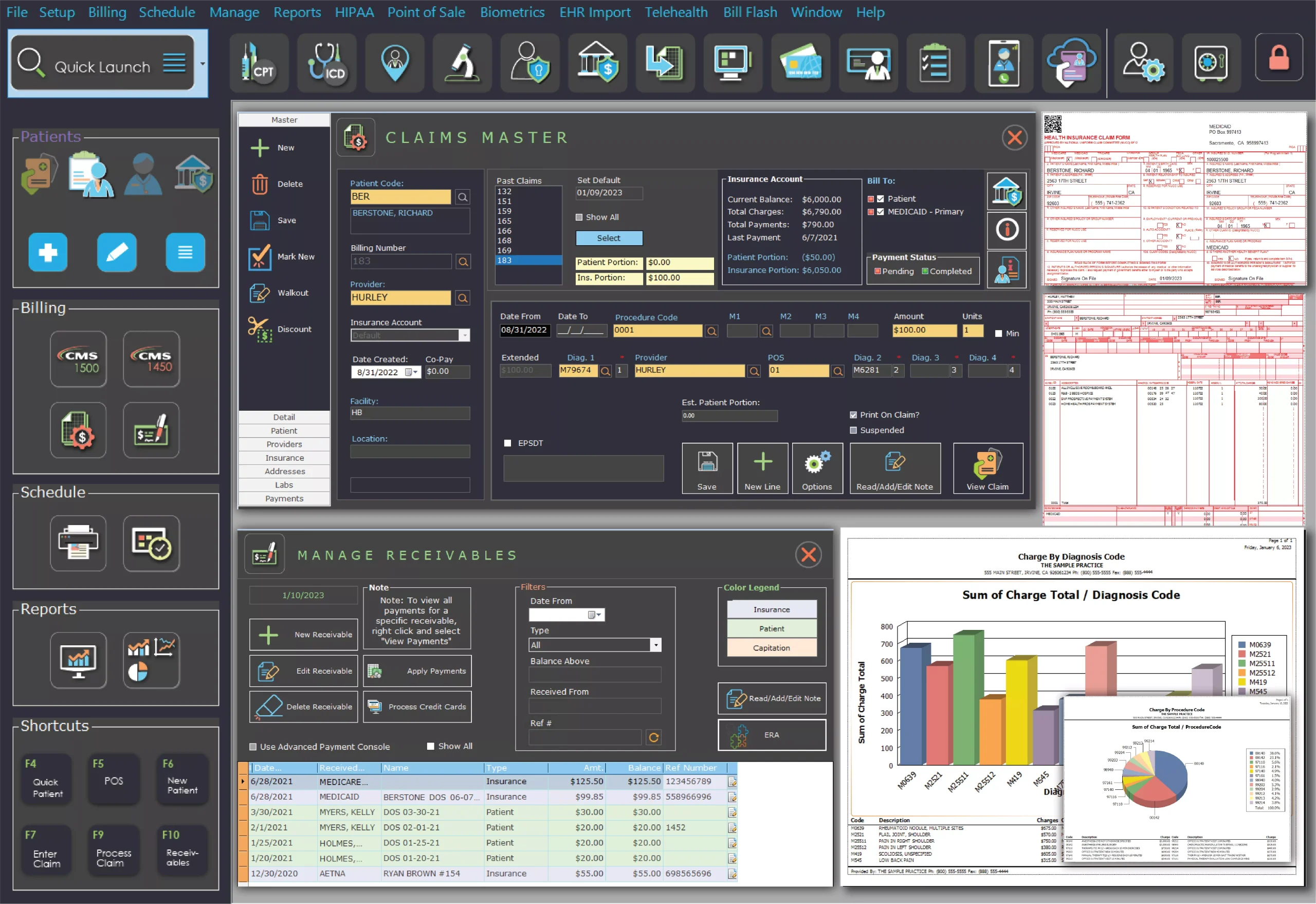
Task: Open the CMS 1500 billing icon
Action: (x=78, y=359)
